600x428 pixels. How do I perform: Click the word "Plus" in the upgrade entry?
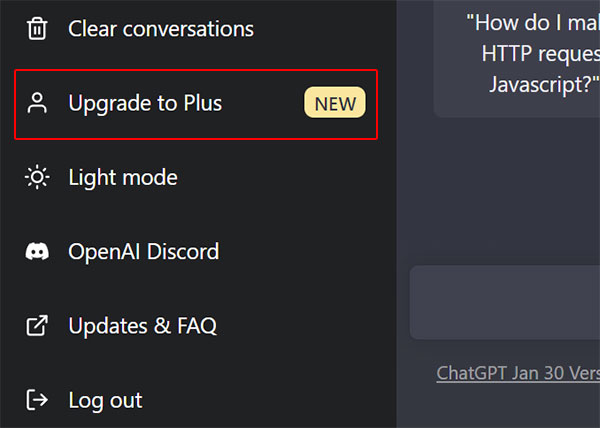click(203, 103)
